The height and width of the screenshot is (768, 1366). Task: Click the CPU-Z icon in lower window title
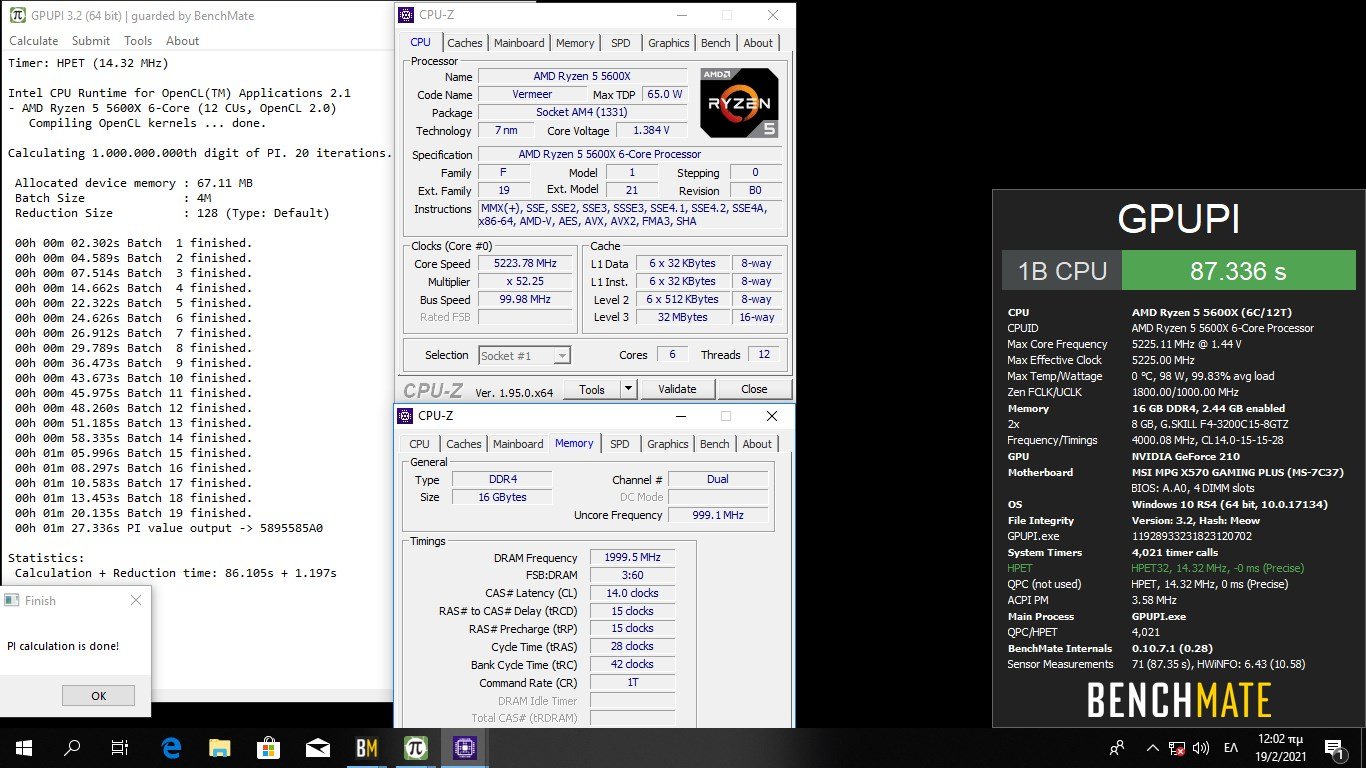pos(405,416)
